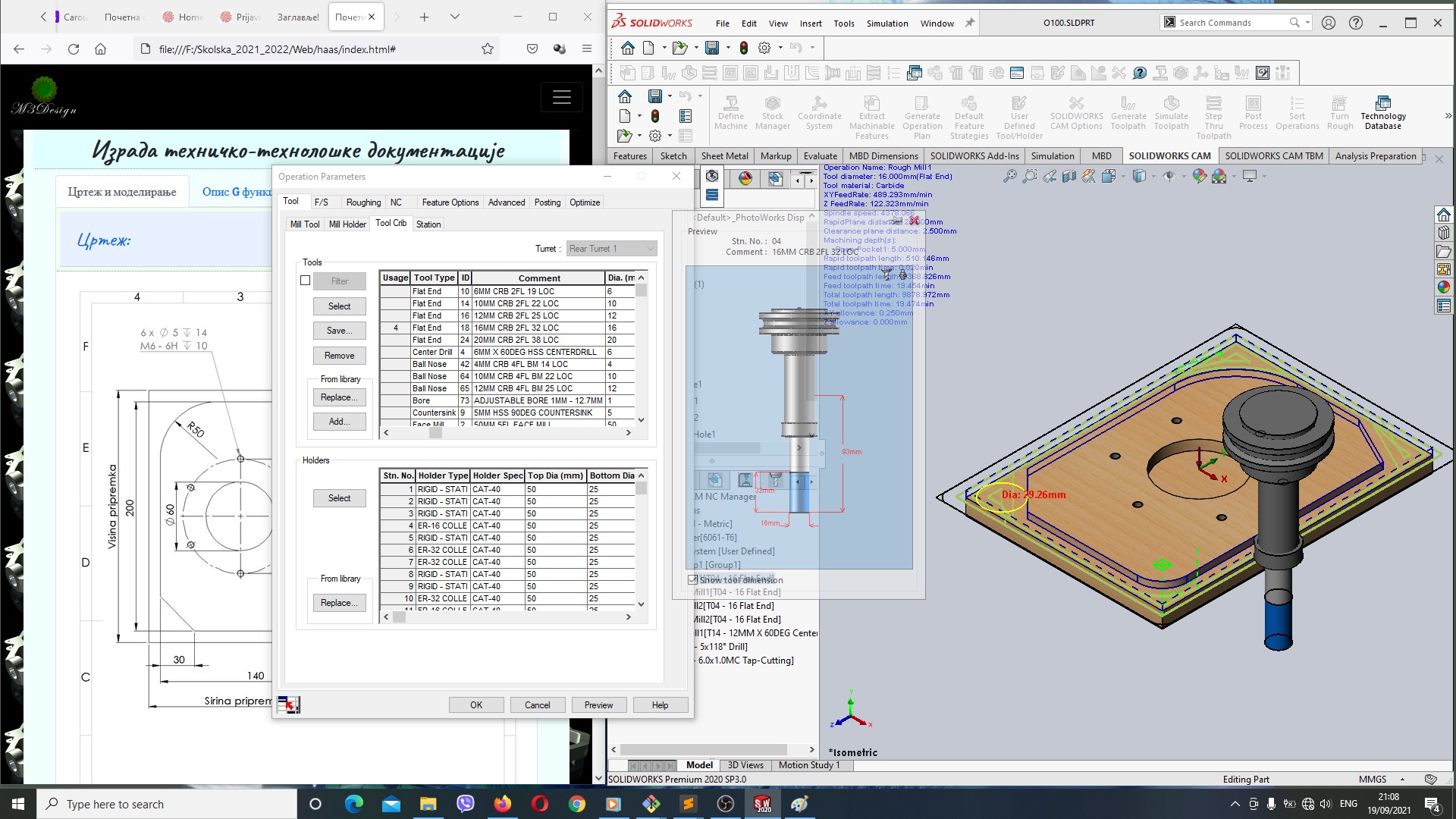Click the SolidWorks Home icon in title toolbar
Image resolution: width=1456 pixels, height=819 pixels.
click(x=627, y=48)
